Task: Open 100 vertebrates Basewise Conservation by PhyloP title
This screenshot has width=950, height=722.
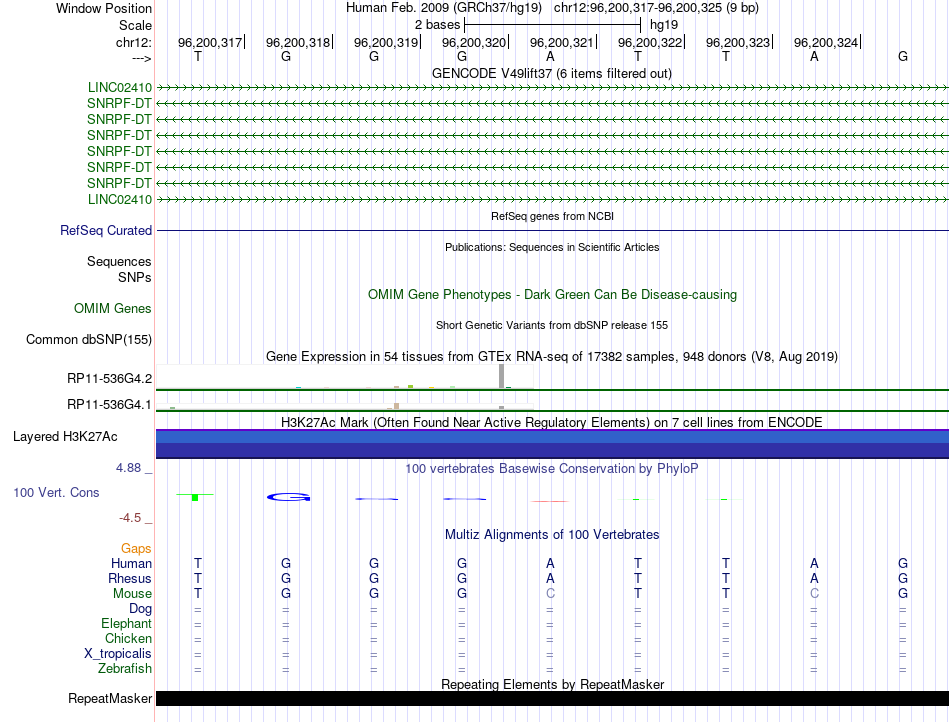Action: (x=552, y=468)
